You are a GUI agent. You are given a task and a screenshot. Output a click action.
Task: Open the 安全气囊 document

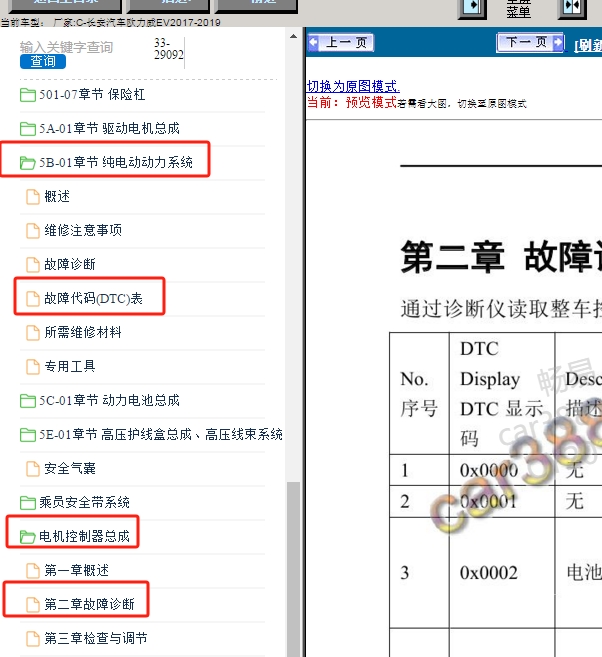[61, 468]
